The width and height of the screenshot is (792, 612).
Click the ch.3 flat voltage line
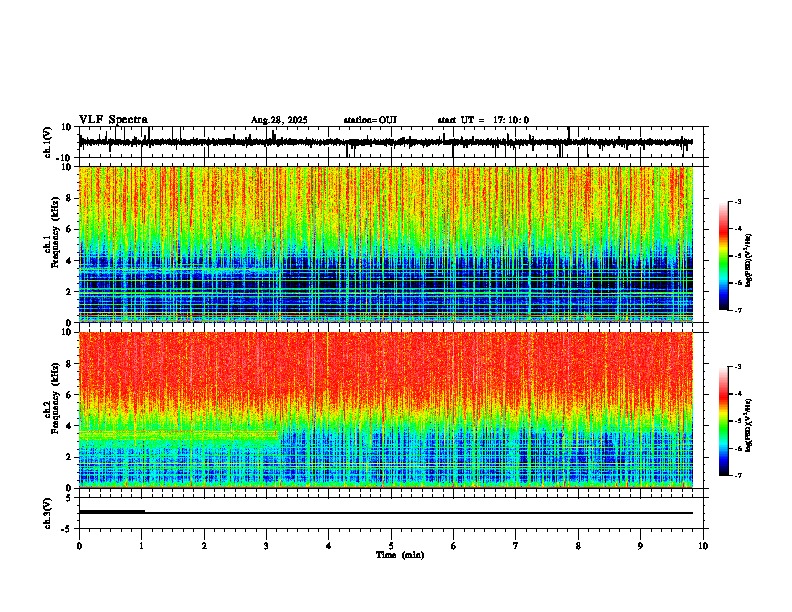point(386,513)
